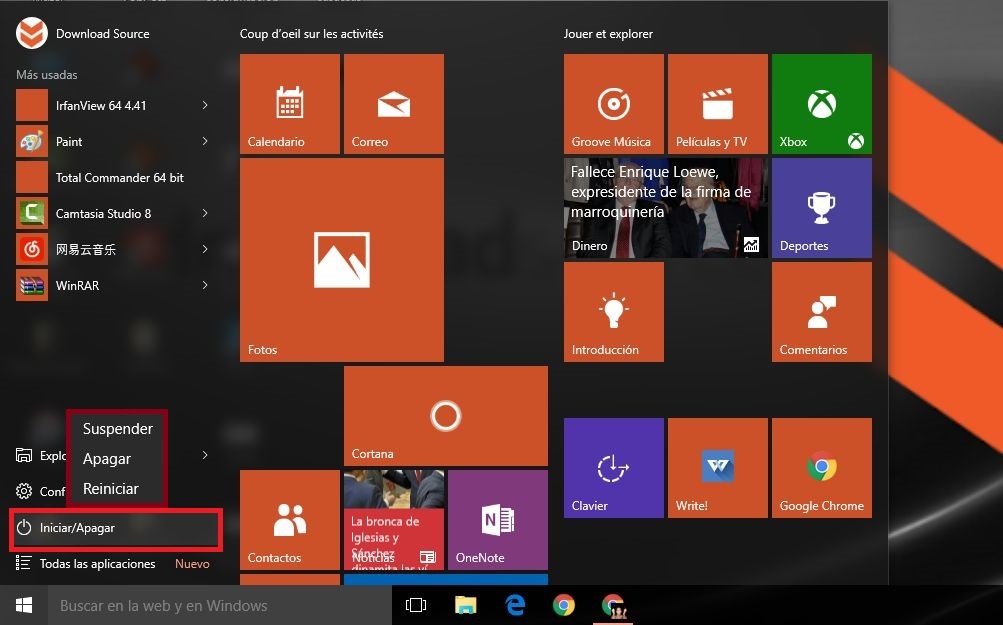This screenshot has width=1003, height=625.
Task: Open File Explorer on the taskbar
Action: (x=466, y=605)
